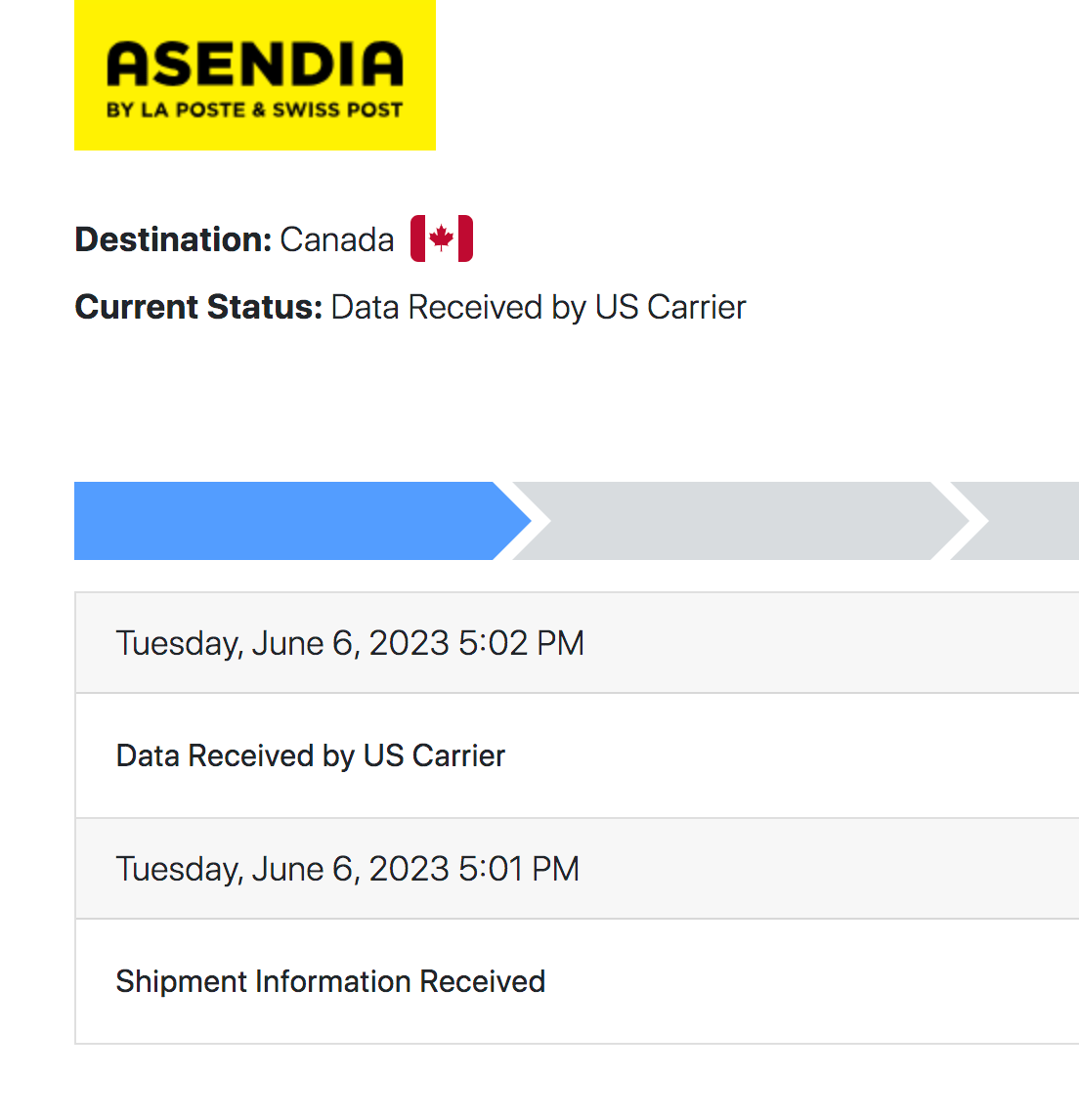This screenshot has width=1079, height=1120.
Task: Click the maple leaf in the flag icon
Action: tap(441, 236)
